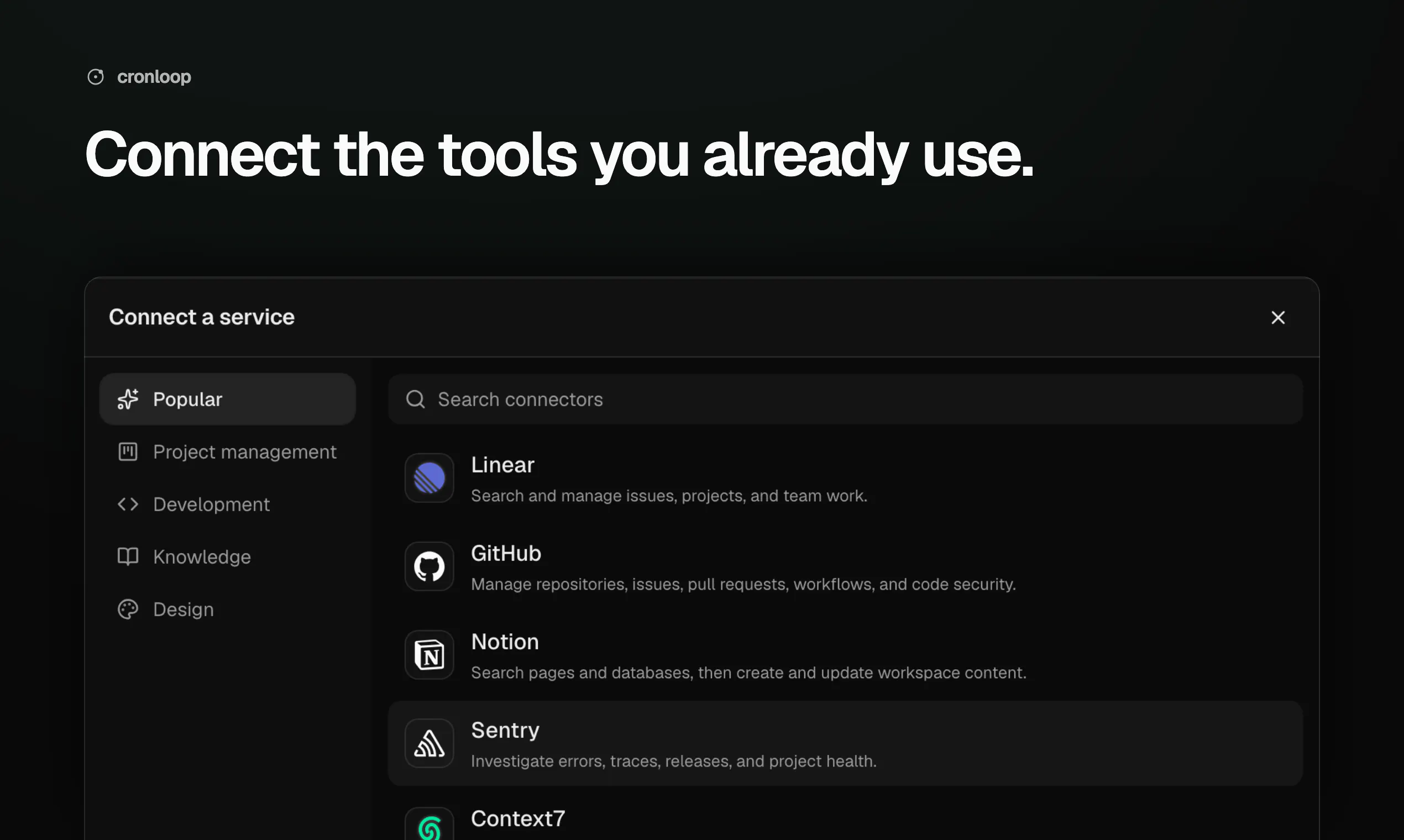Image resolution: width=1404 pixels, height=840 pixels.
Task: Show the Knowledge category
Action: tap(228, 557)
